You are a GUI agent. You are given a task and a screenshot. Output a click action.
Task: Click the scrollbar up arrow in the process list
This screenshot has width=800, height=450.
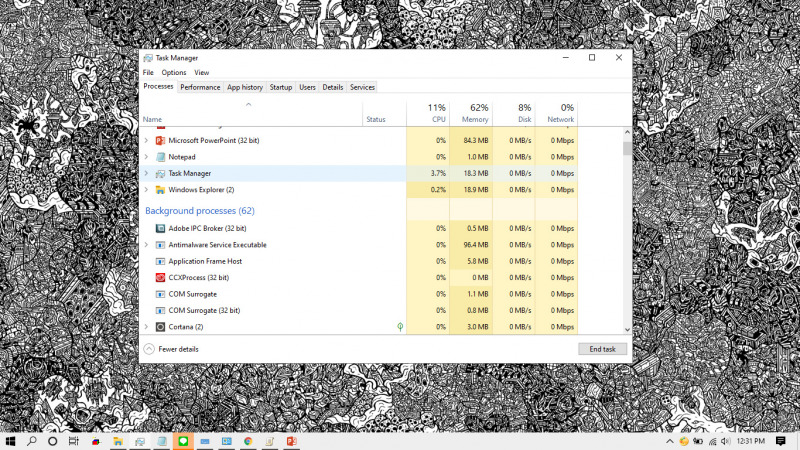pos(627,132)
